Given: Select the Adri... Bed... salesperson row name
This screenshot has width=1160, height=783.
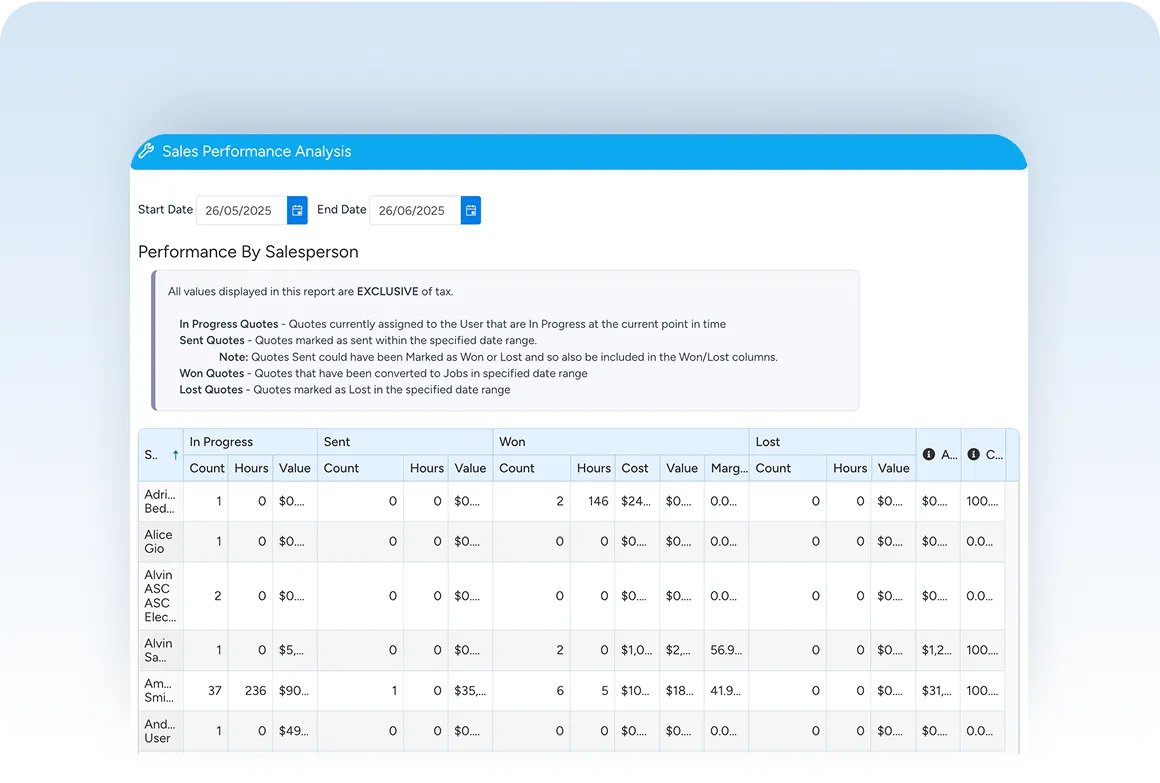Looking at the screenshot, I should point(160,501).
